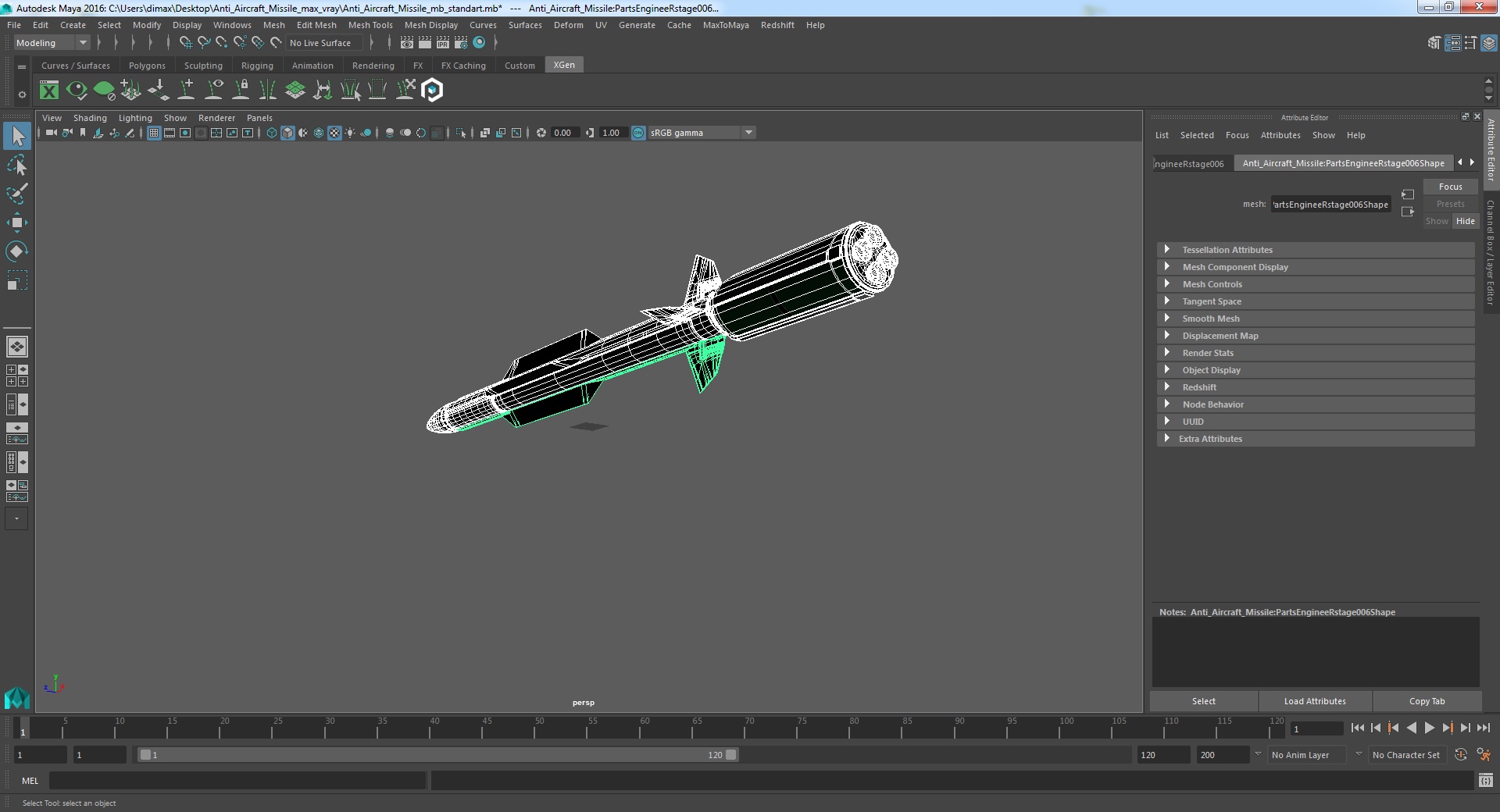Viewport: 1500px width, 812px height.
Task: Activate the Lasso Select tool
Action: pyautogui.click(x=16, y=166)
